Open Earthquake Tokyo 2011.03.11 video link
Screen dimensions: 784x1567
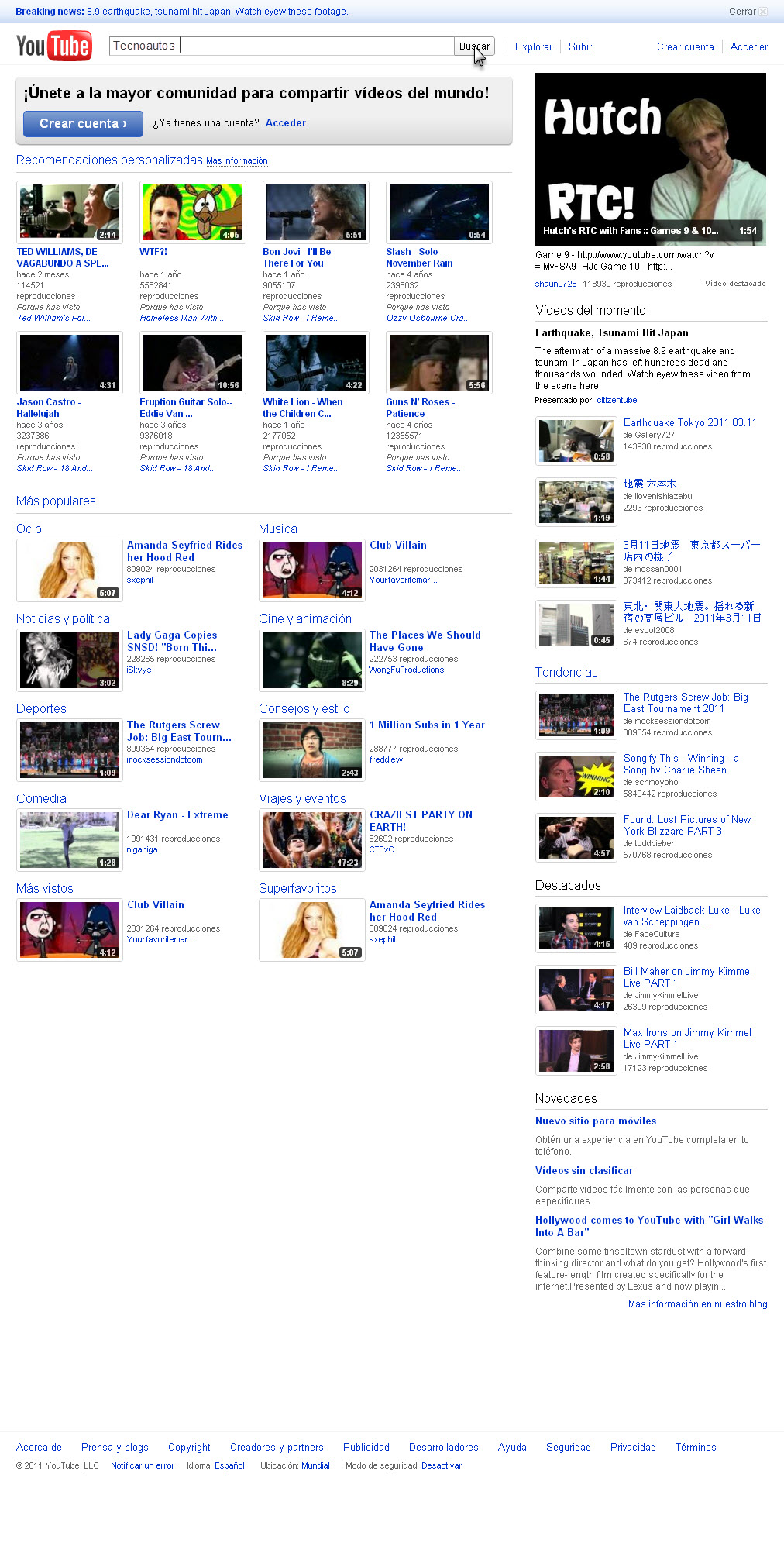pos(690,422)
